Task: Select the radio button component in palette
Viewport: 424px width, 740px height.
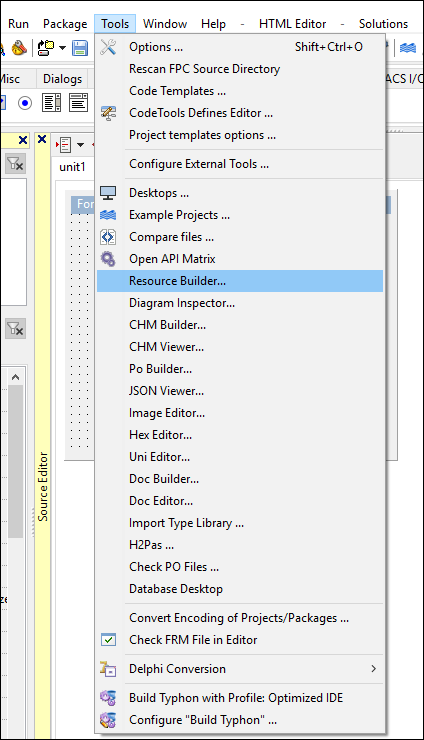Action: (25, 103)
